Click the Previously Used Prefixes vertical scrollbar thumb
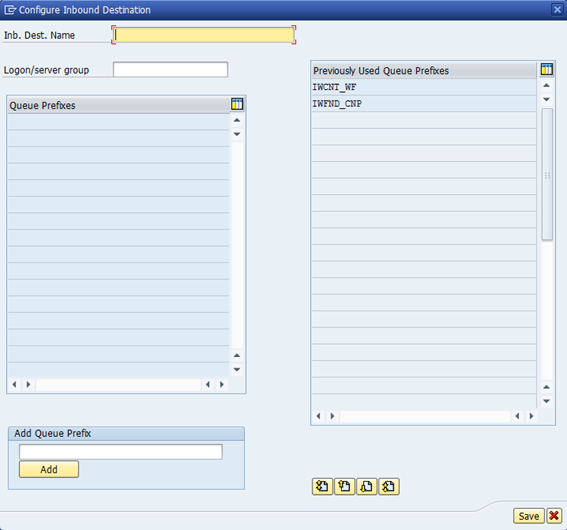Screen dimensions: 567x530 tap(547, 174)
